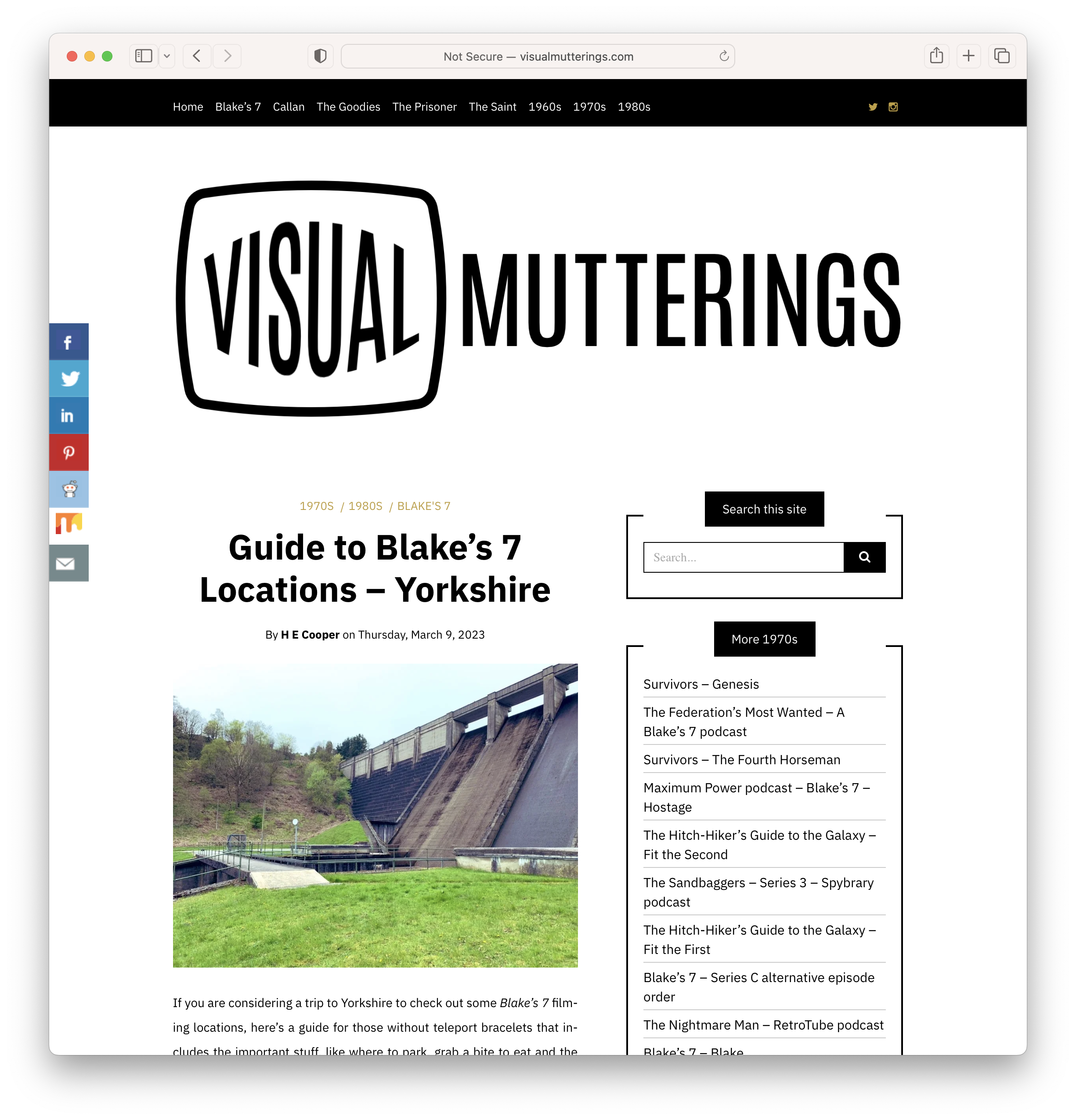
Task: Click the Reddit share icon
Action: tap(69, 489)
